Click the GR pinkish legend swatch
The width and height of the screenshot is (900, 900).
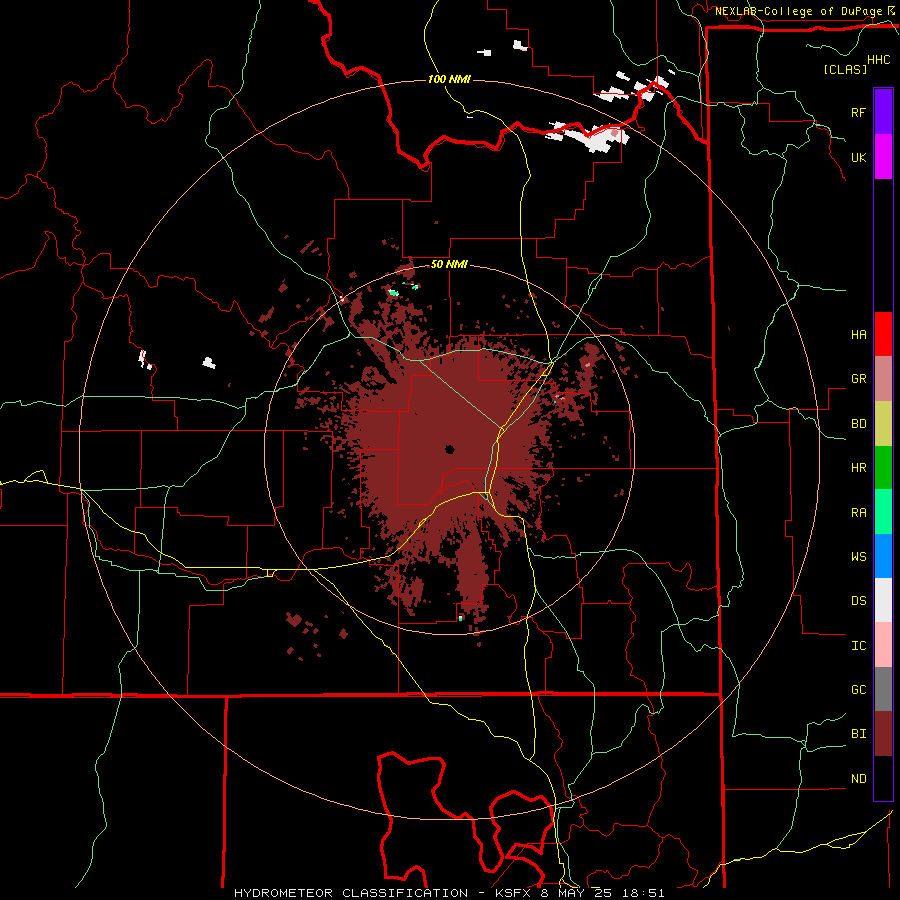[883, 379]
